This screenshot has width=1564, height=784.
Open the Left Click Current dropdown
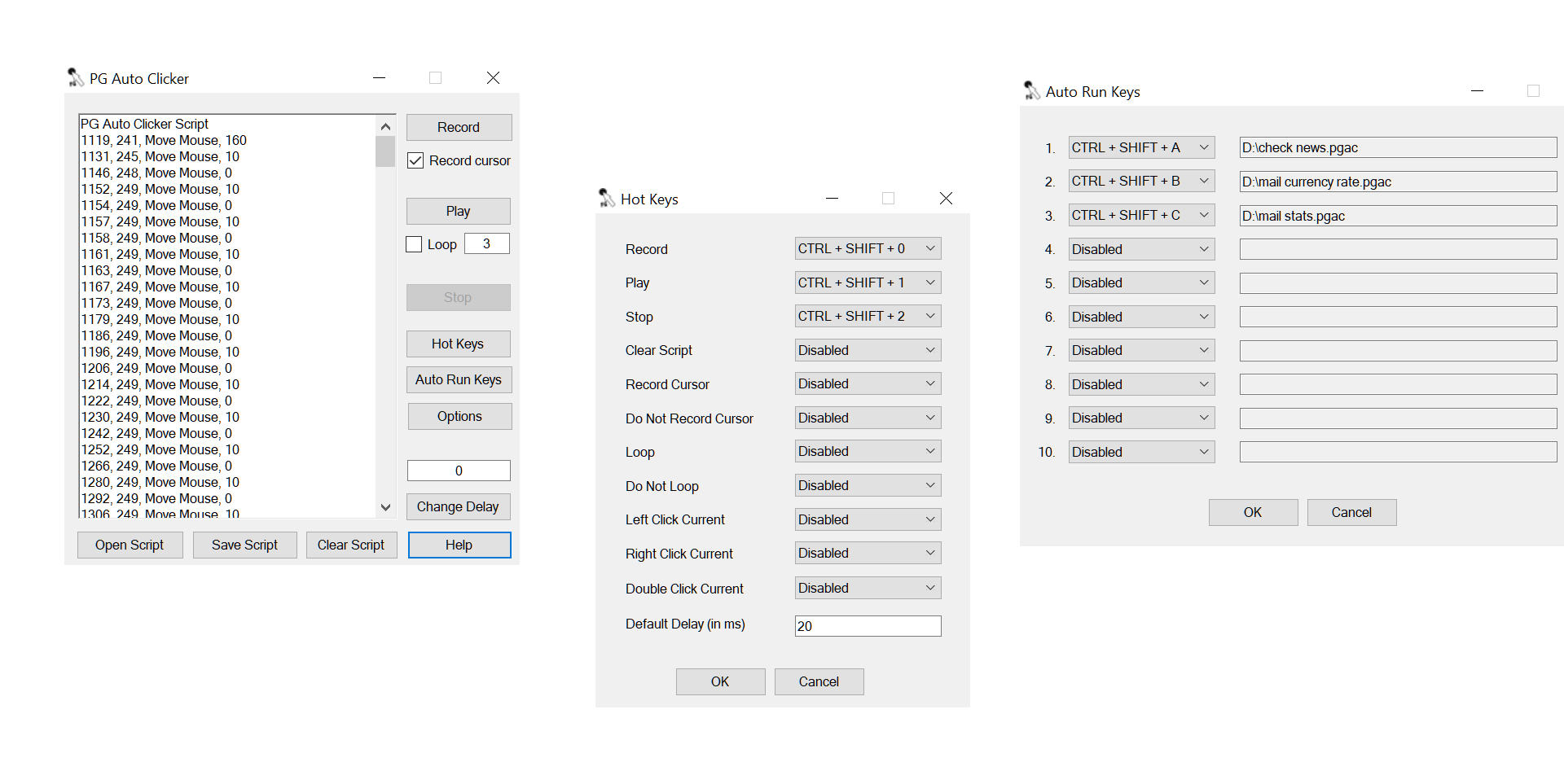(868, 519)
